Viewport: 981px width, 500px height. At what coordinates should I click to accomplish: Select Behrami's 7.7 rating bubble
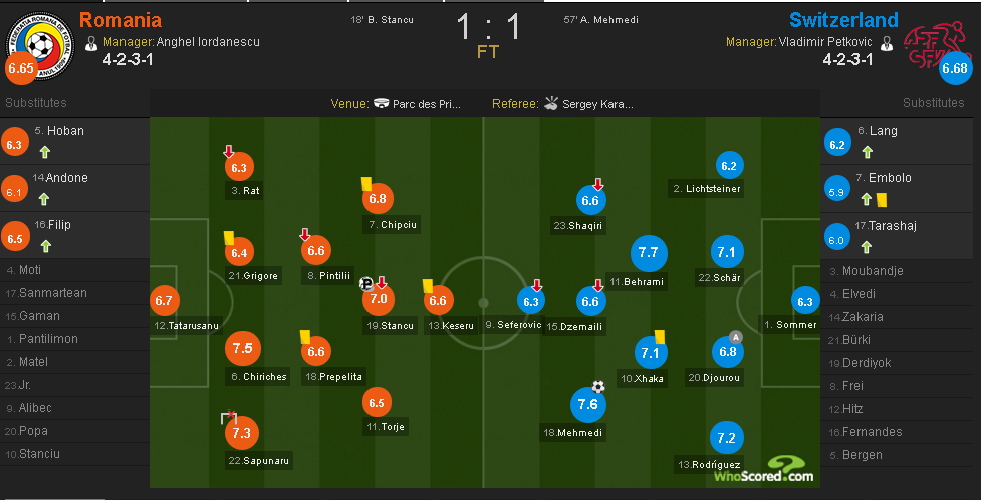coord(648,253)
